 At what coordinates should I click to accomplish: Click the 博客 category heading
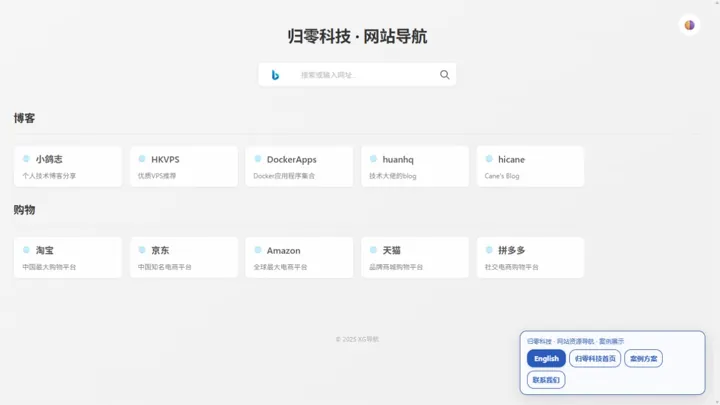tap(24, 118)
